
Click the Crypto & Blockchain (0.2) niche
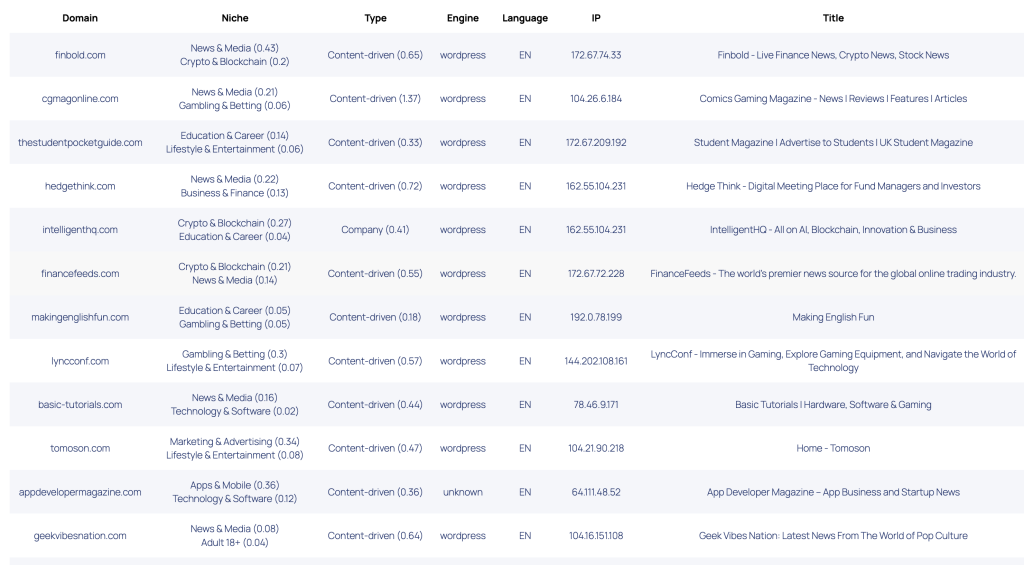[234, 62]
